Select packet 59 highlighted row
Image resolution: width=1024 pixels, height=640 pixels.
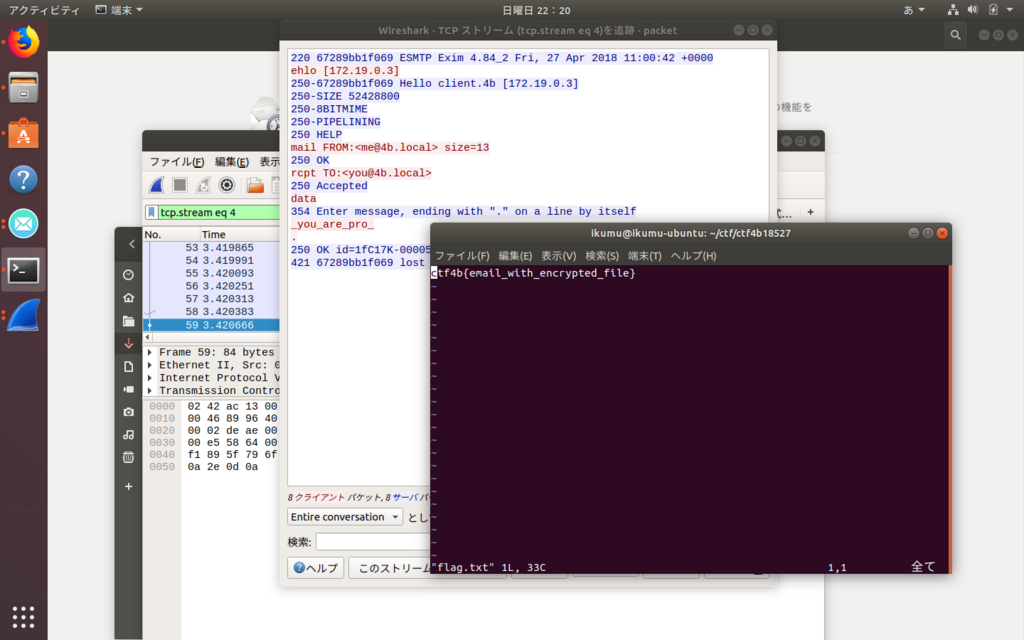(x=212, y=325)
